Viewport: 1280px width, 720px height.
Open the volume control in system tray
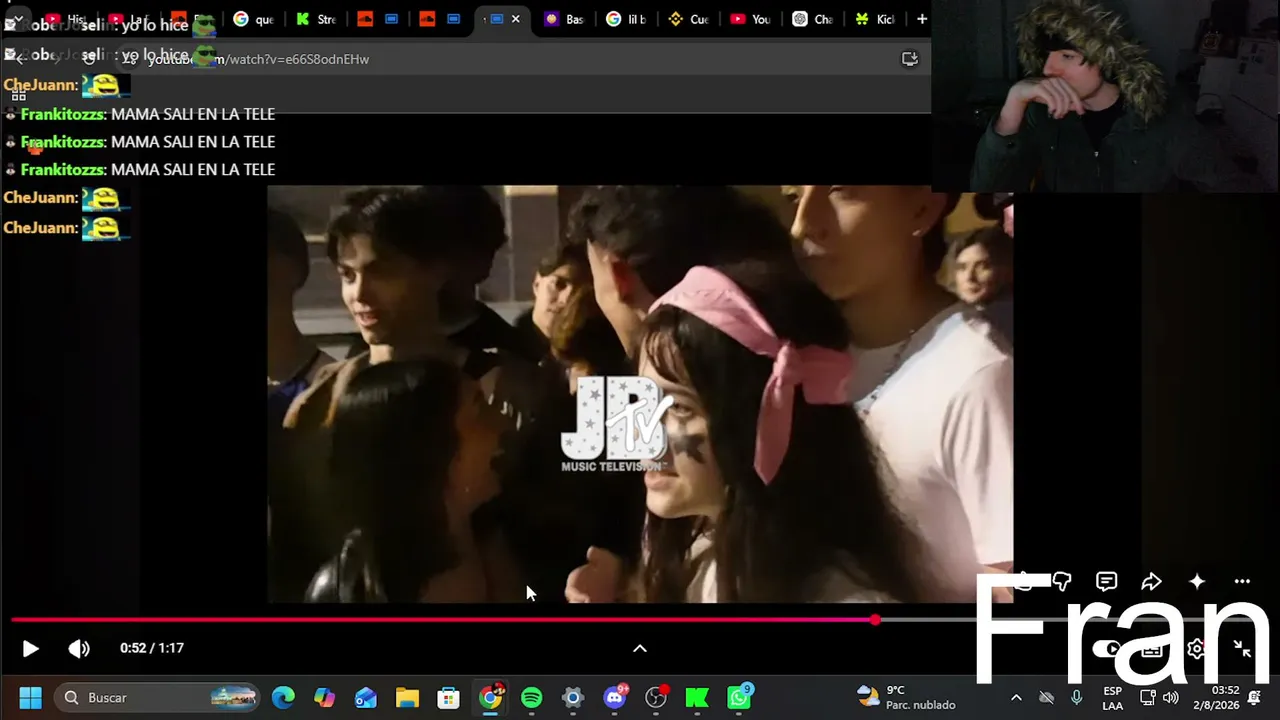(x=1171, y=697)
